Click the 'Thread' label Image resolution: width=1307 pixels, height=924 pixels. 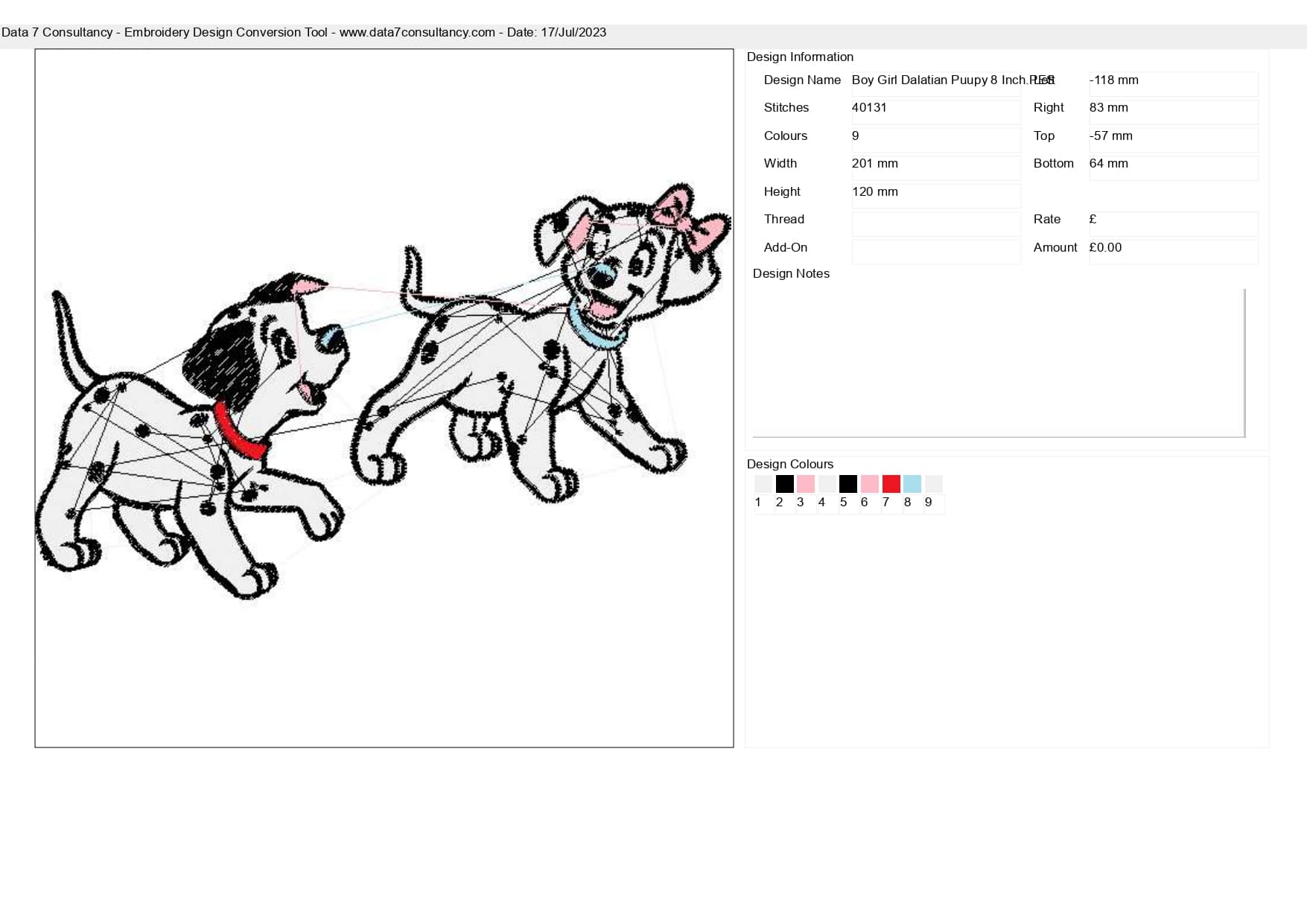784,219
